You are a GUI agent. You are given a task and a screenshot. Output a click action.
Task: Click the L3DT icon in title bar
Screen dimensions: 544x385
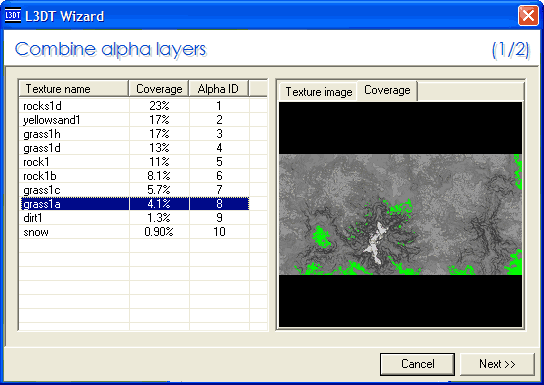(x=13, y=16)
